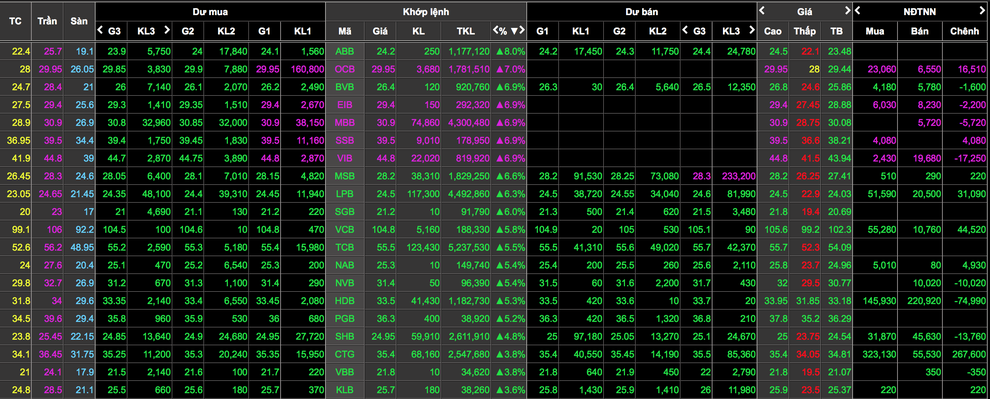Click right chevron after KL3 under Dư bán
This screenshot has width=990, height=399.
(x=752, y=30)
